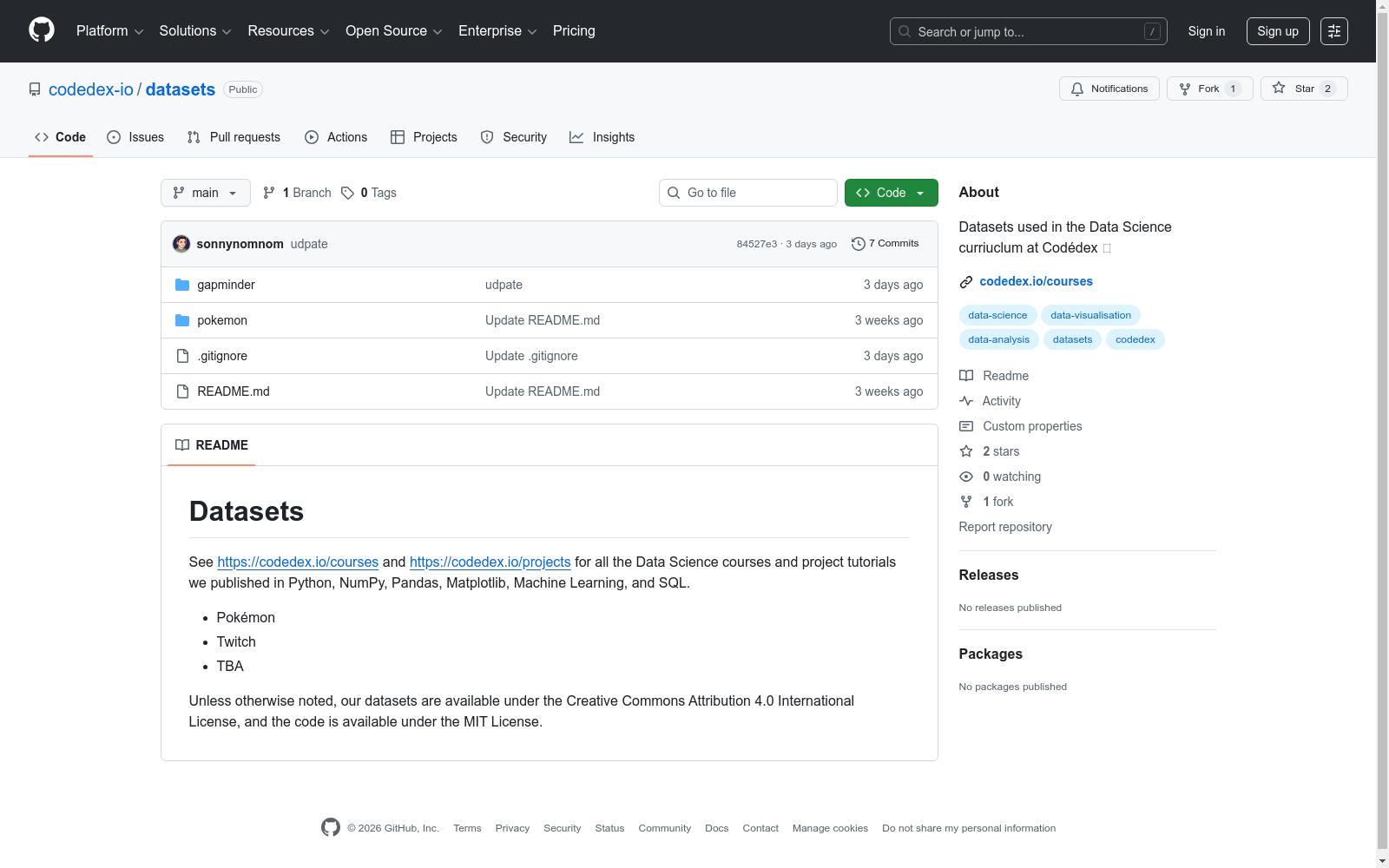This screenshot has width=1389, height=868.
Task: Open the Terms footer link
Action: coord(467,828)
